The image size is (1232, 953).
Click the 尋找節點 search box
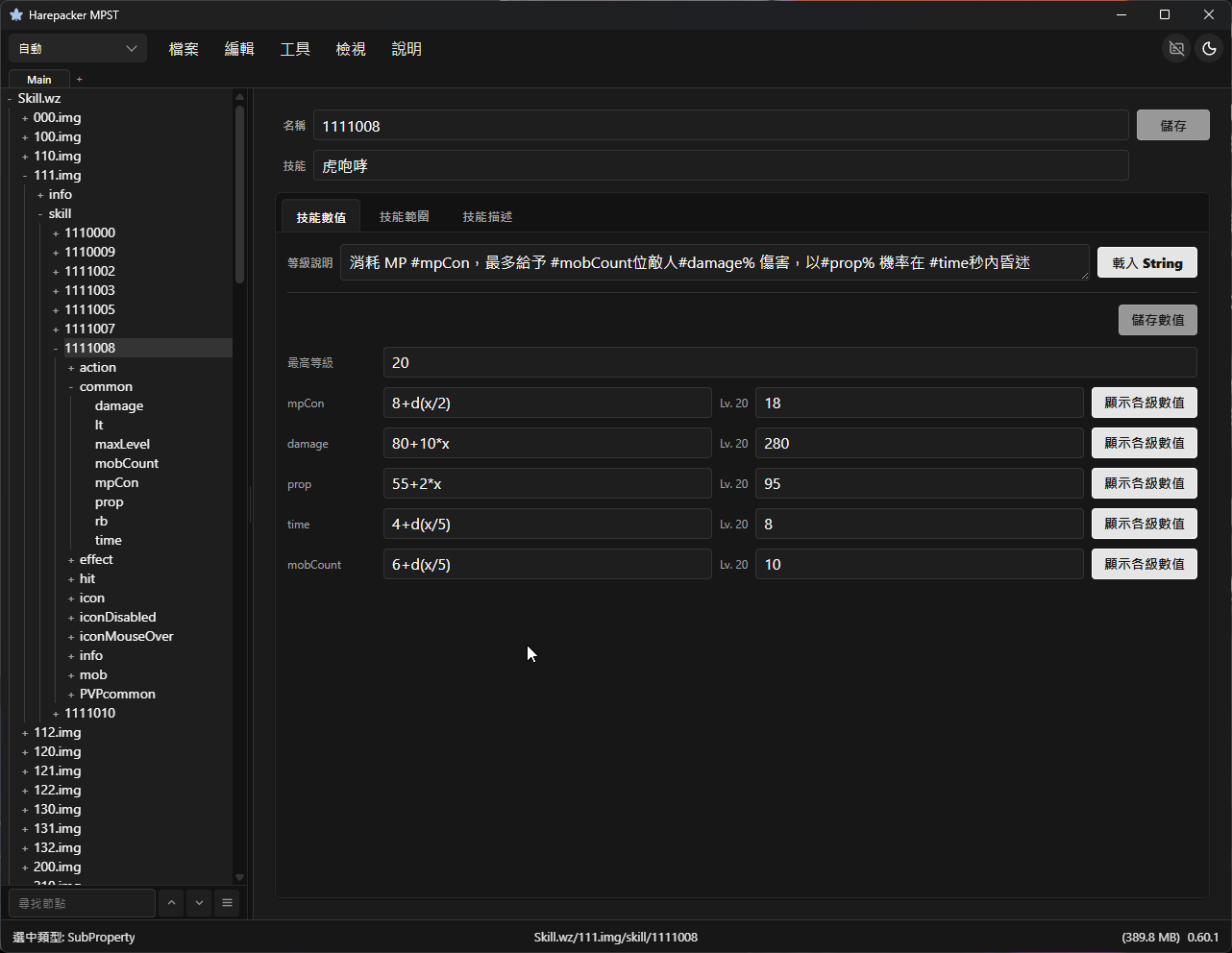(82, 903)
